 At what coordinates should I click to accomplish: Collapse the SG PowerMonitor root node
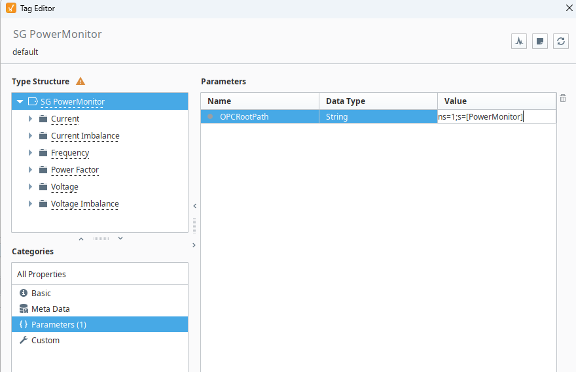[20, 101]
